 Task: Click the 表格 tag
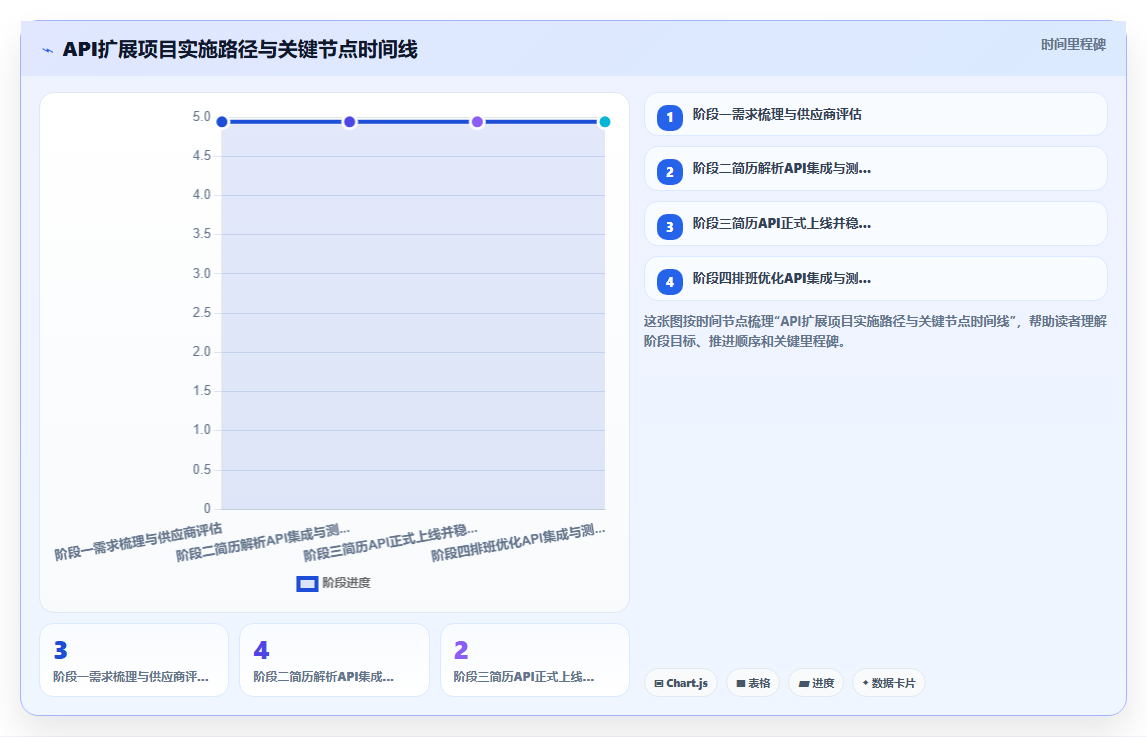click(753, 683)
